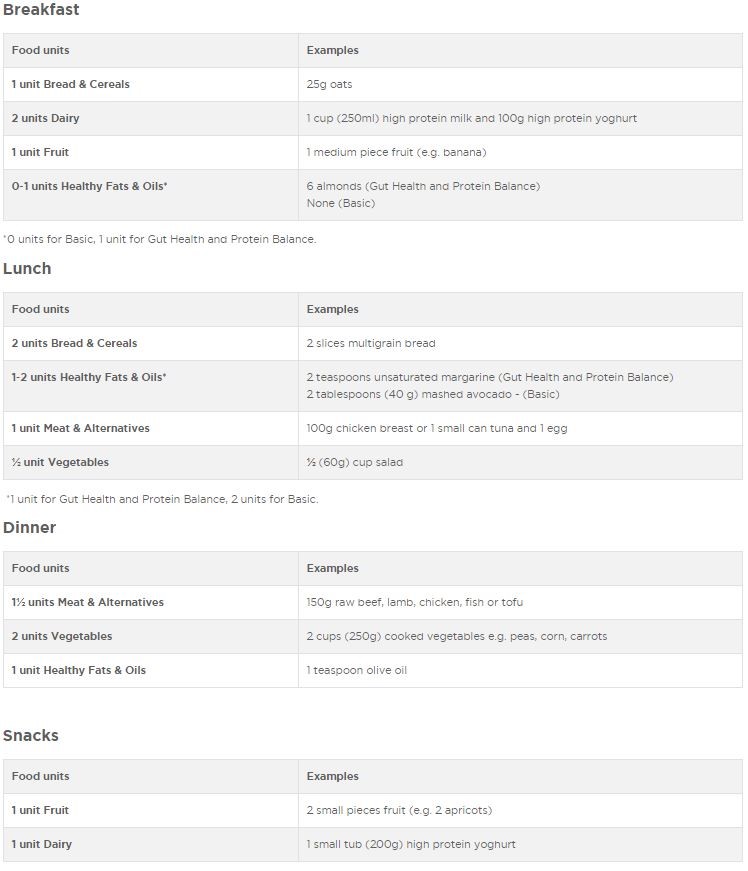Select the '1 unit Dairy' Snacks label
Screen dimensions: 748x871
point(42,845)
